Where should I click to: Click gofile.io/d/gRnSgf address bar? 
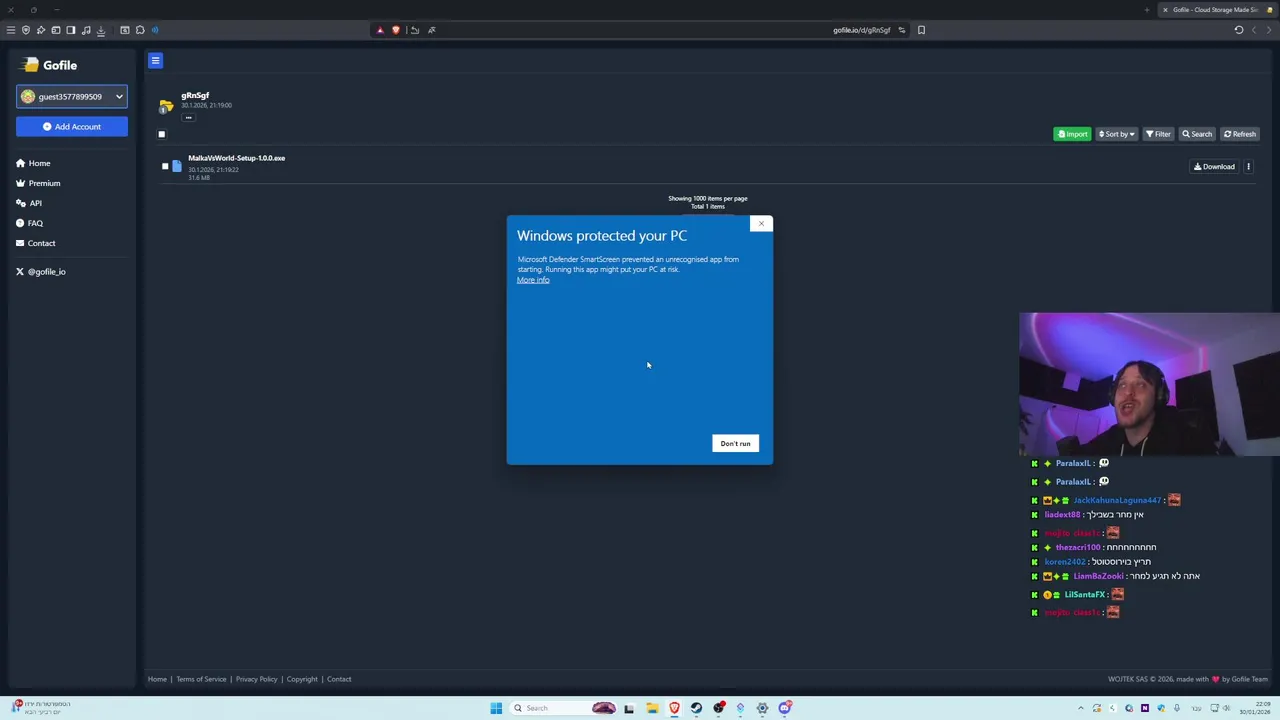click(861, 30)
